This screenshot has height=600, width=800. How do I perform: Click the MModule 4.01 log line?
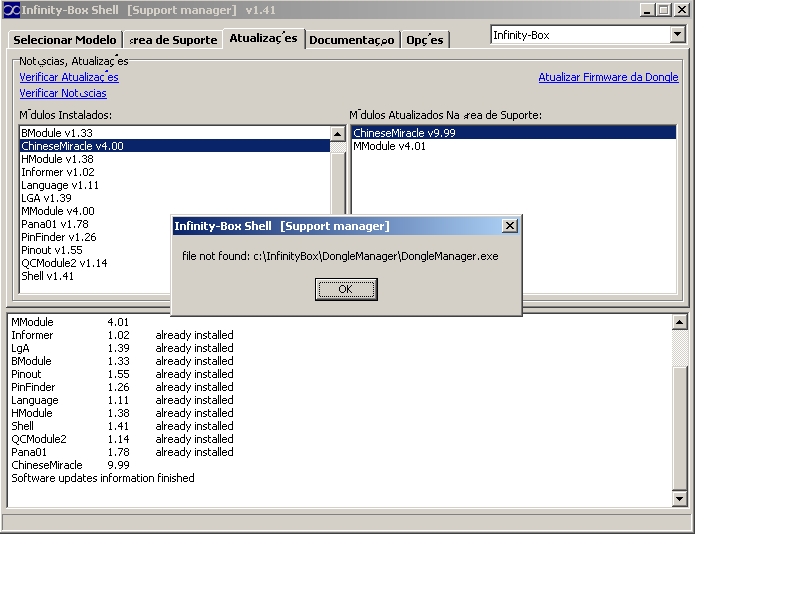pyautogui.click(x=70, y=322)
